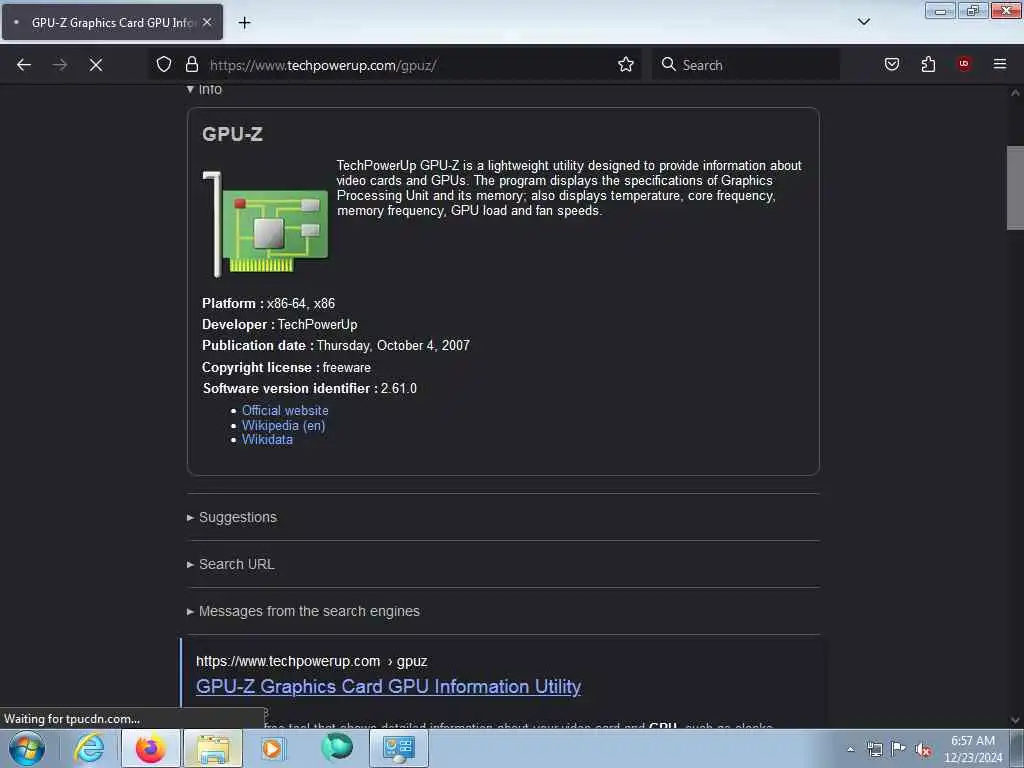Screen dimensions: 1024x768
Task: Select the GPU-Z Graphics Card tab
Action: tap(112, 22)
